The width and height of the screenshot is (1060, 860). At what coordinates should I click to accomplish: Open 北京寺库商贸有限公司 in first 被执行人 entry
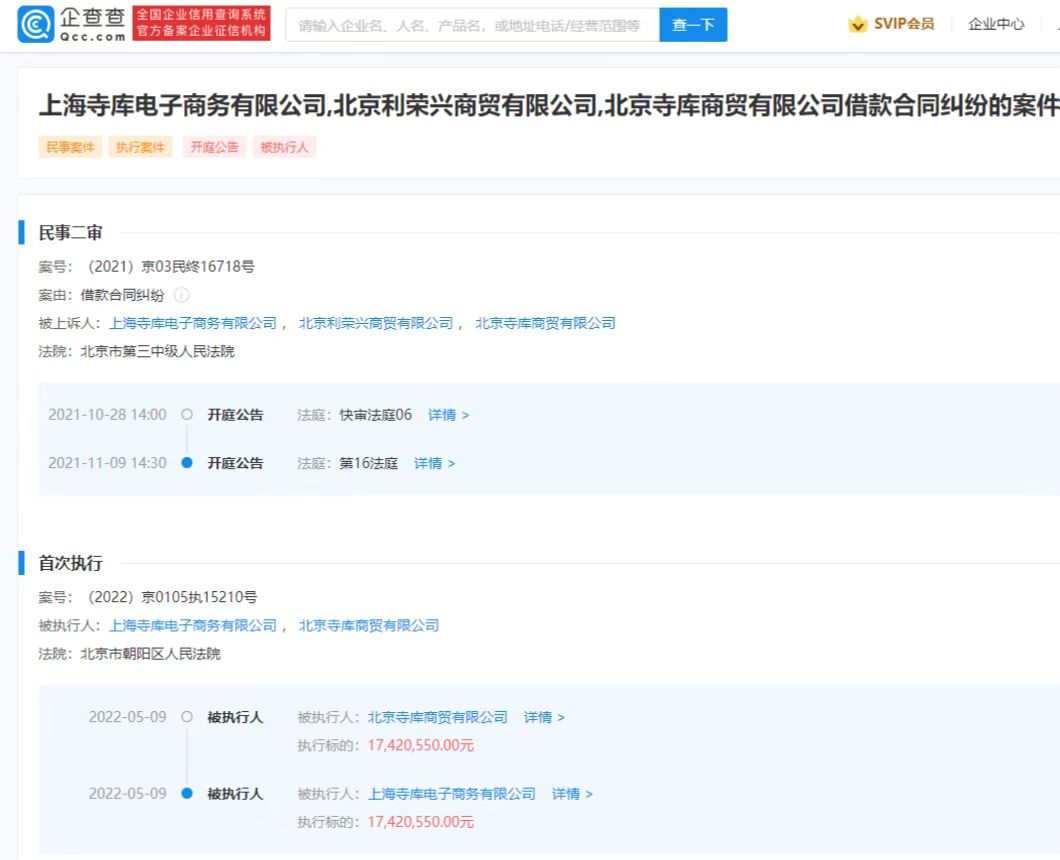pyautogui.click(x=437, y=717)
